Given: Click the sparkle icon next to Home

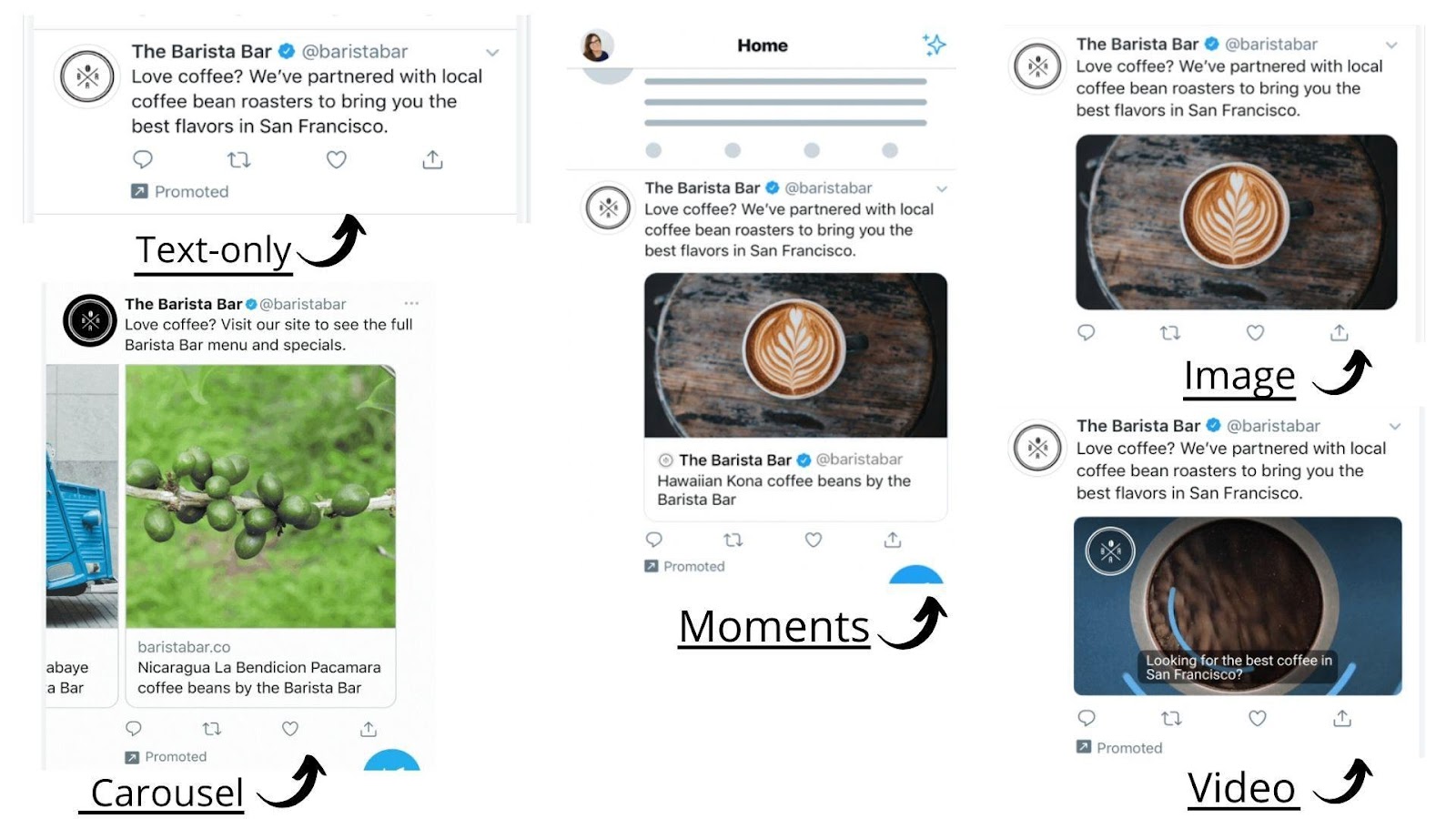Looking at the screenshot, I should click(934, 44).
